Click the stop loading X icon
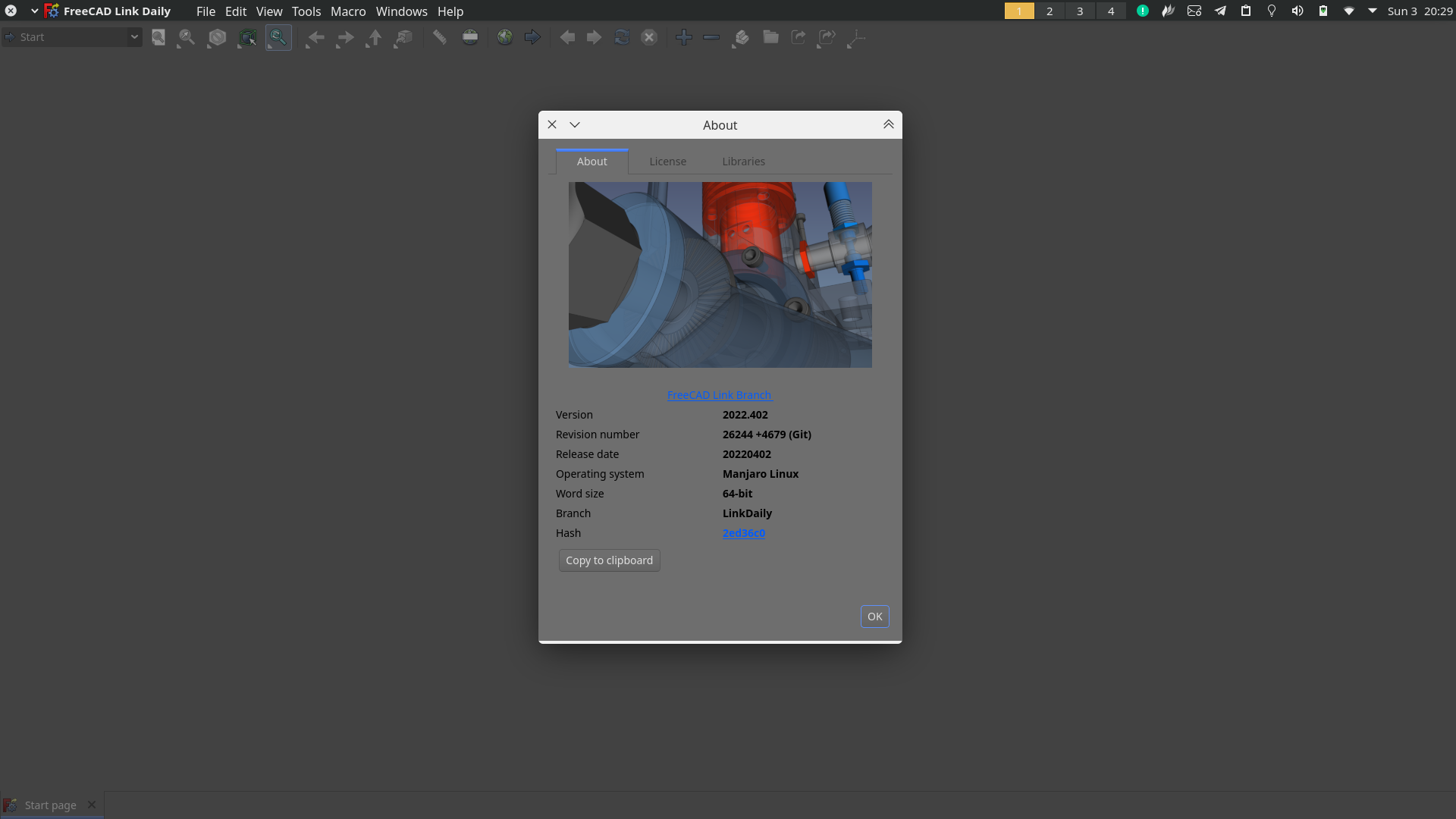The width and height of the screenshot is (1456, 819). coord(649,37)
